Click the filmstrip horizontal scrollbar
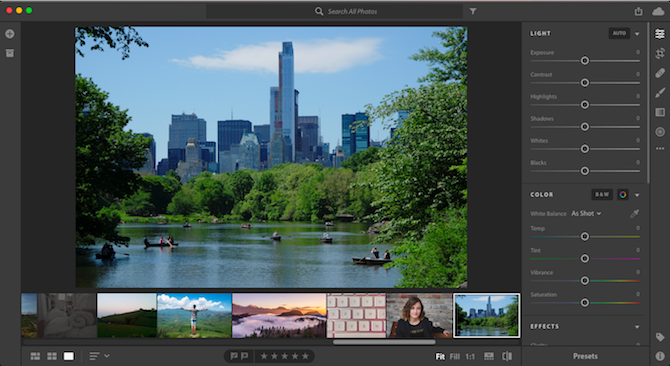Viewport: 670px width, 366px height. point(384,342)
